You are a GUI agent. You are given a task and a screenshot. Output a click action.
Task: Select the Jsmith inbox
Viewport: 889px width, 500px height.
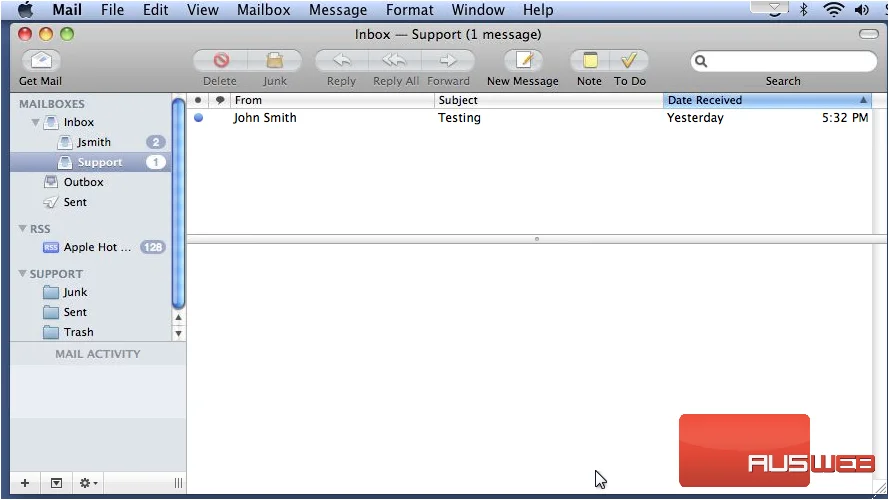click(91, 142)
